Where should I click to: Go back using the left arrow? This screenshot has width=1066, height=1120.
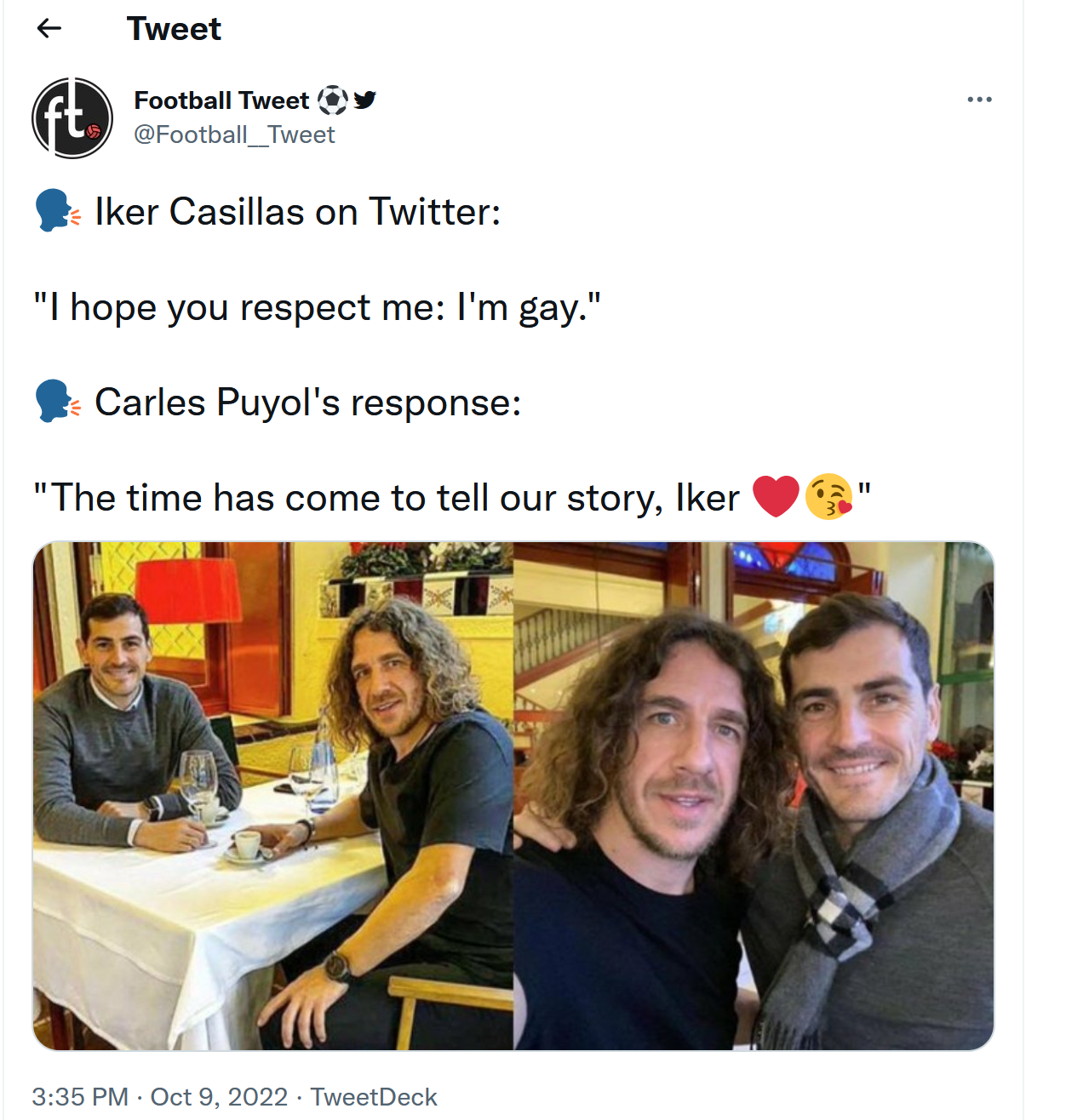(49, 29)
